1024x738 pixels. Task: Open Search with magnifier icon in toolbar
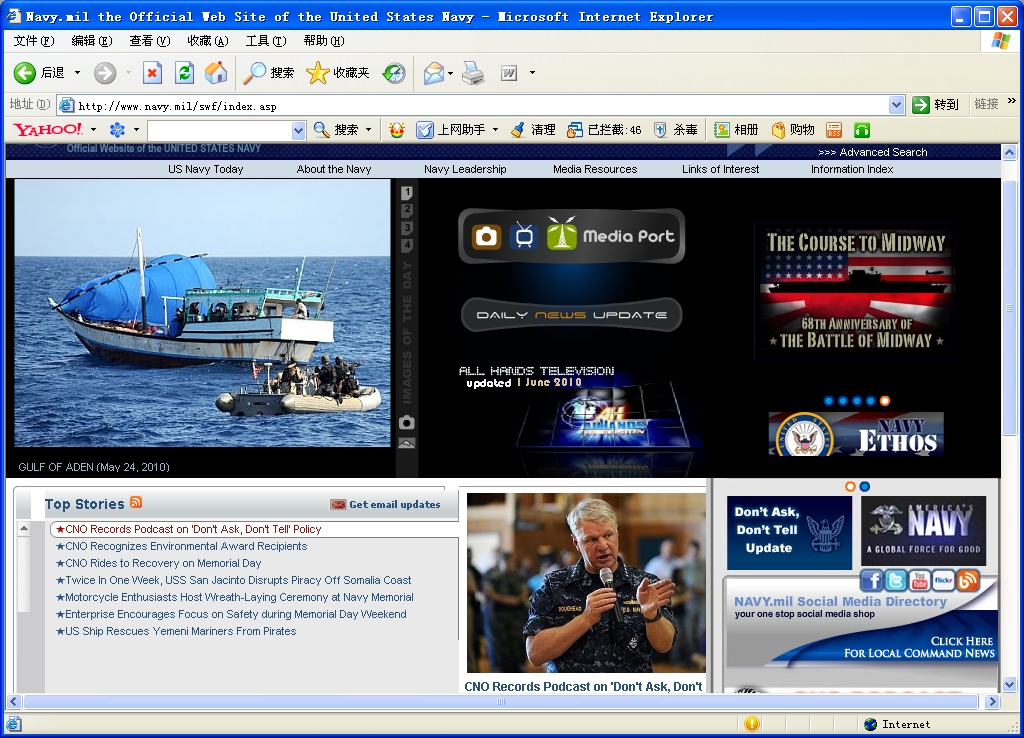click(x=254, y=73)
